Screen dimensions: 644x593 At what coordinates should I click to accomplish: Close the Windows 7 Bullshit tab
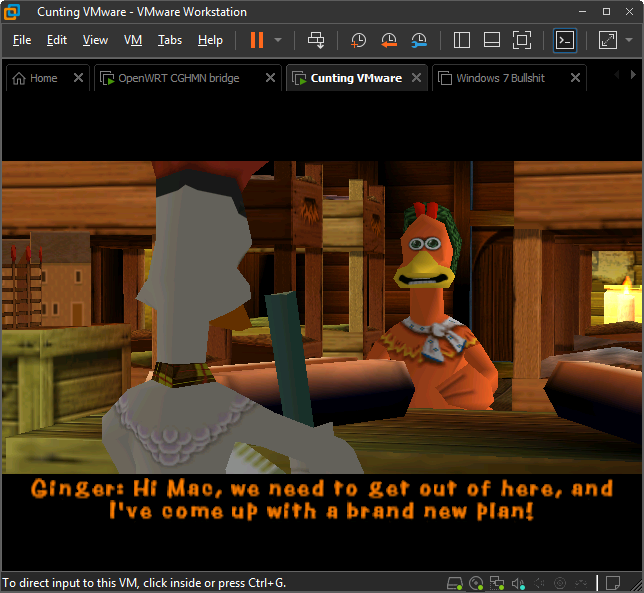[575, 78]
